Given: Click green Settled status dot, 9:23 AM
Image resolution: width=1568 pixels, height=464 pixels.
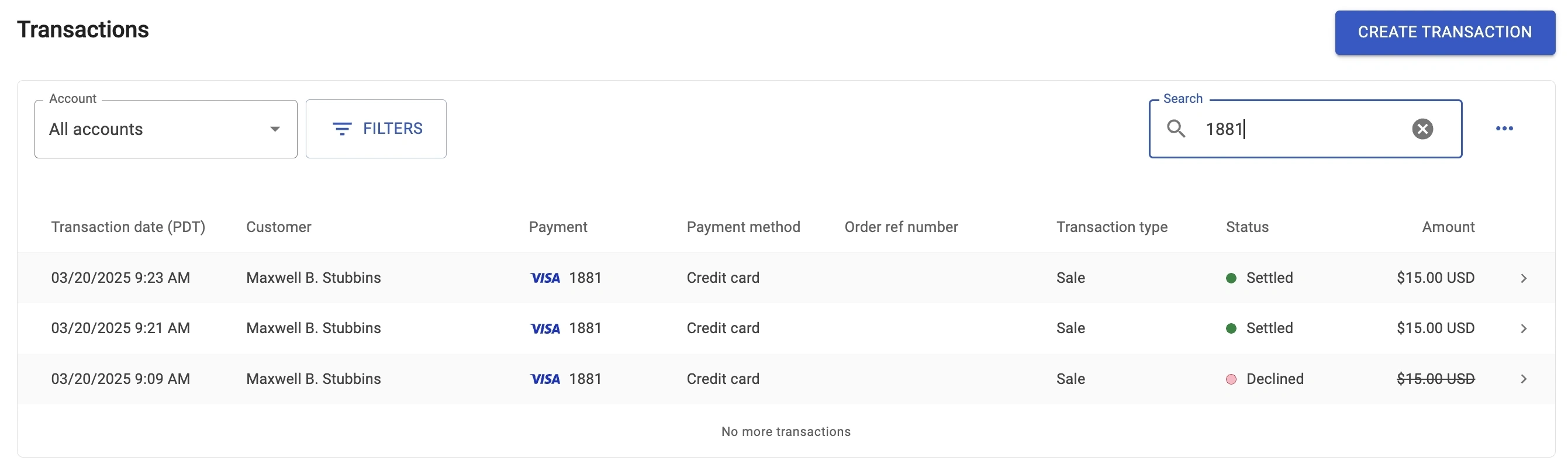Looking at the screenshot, I should (1231, 279).
